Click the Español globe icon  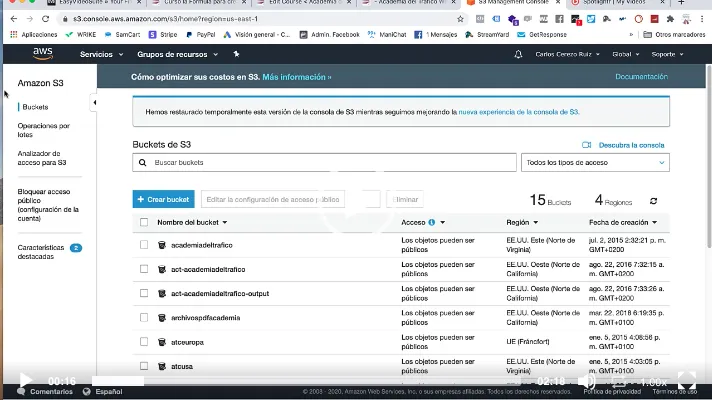click(x=87, y=391)
